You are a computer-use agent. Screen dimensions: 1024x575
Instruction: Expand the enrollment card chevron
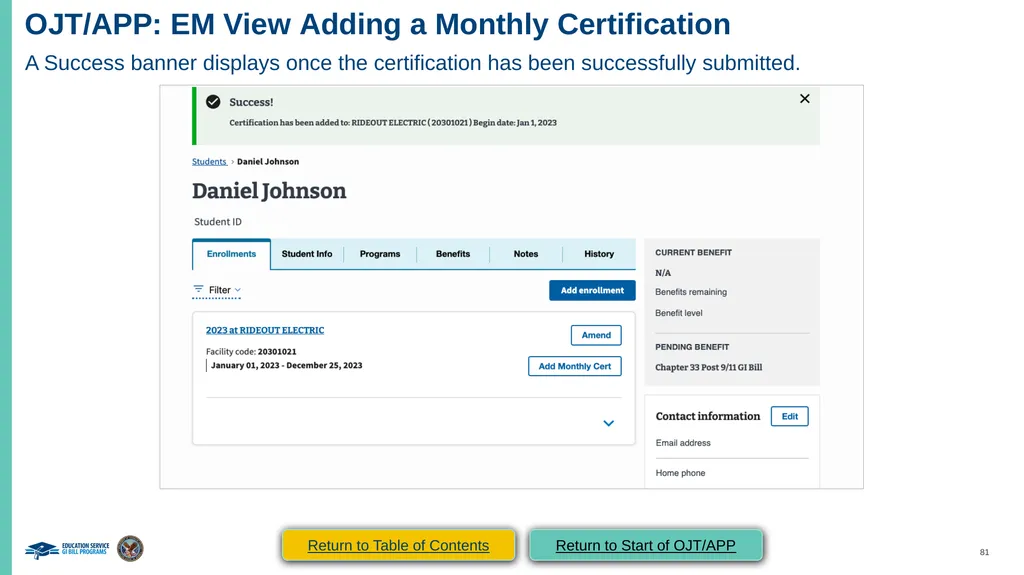click(609, 423)
